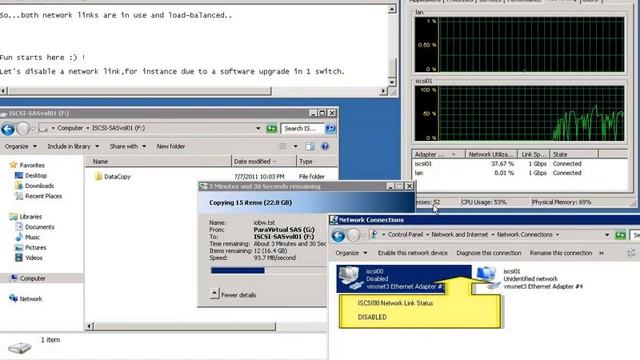Viewport: 640px width, 360px height.
Task: Open Explorer help question mark icon
Action: 325,146
